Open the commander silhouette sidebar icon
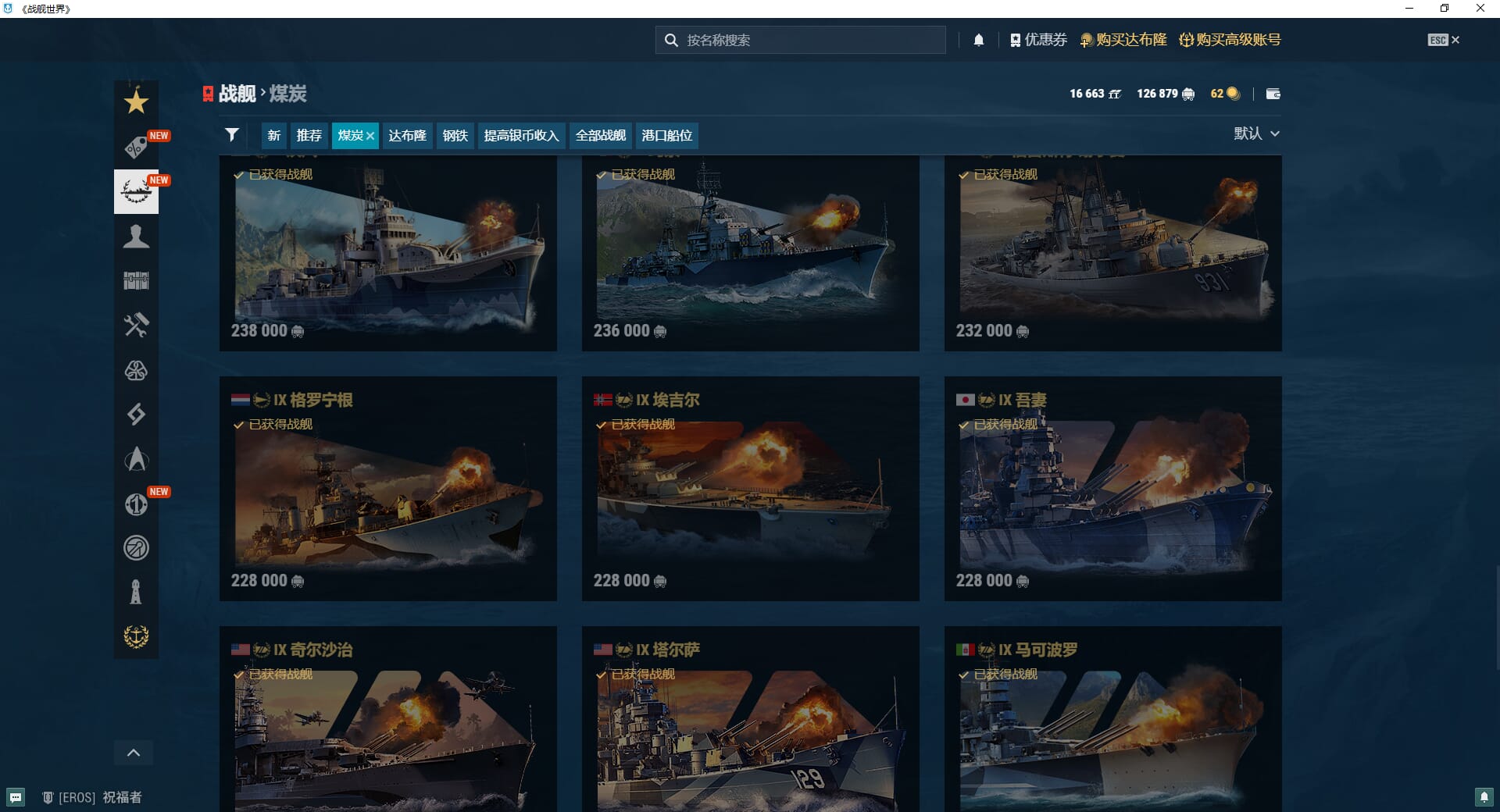1500x812 pixels. point(136,236)
